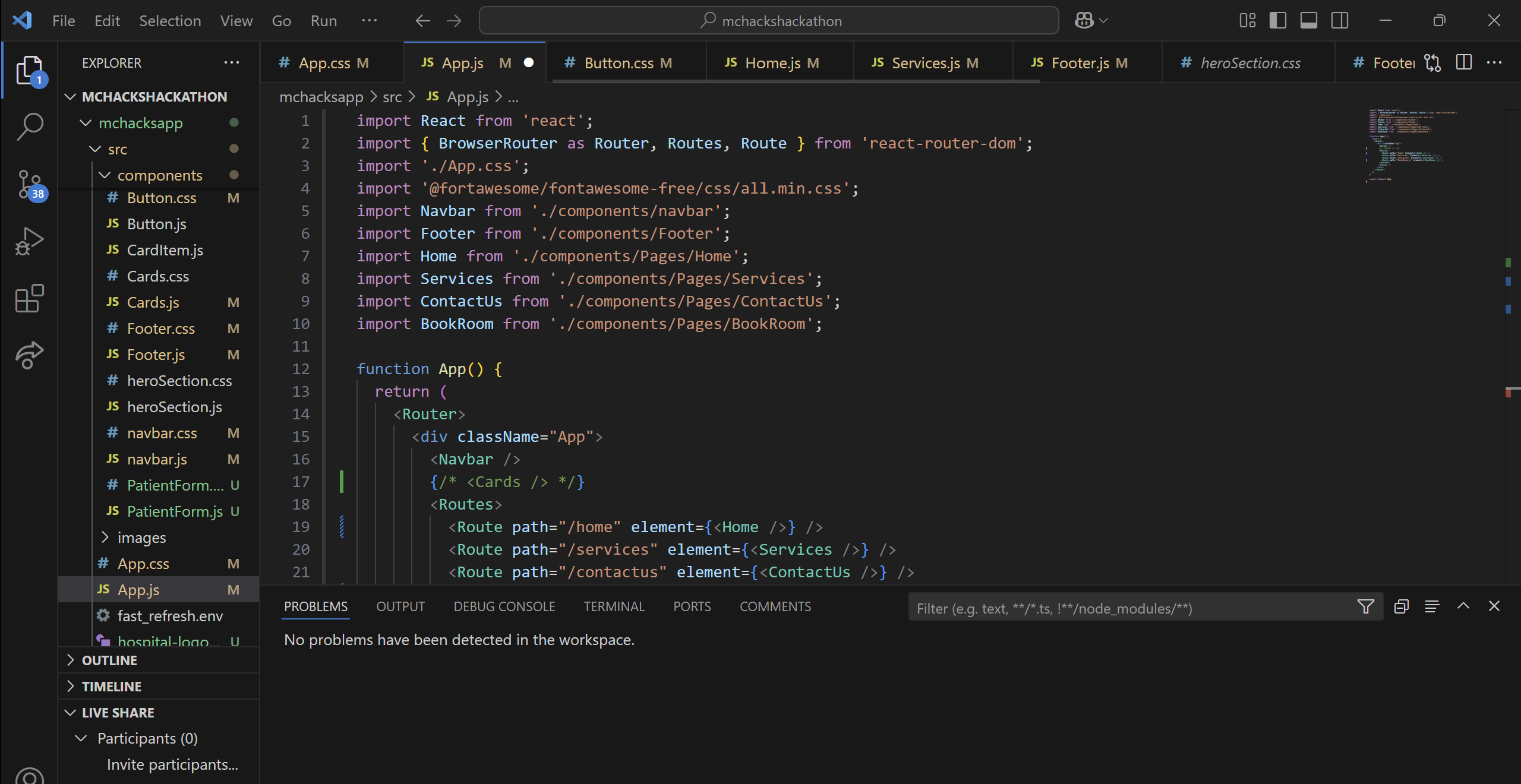Toggle the bottom panel layout button

(x=1308, y=21)
